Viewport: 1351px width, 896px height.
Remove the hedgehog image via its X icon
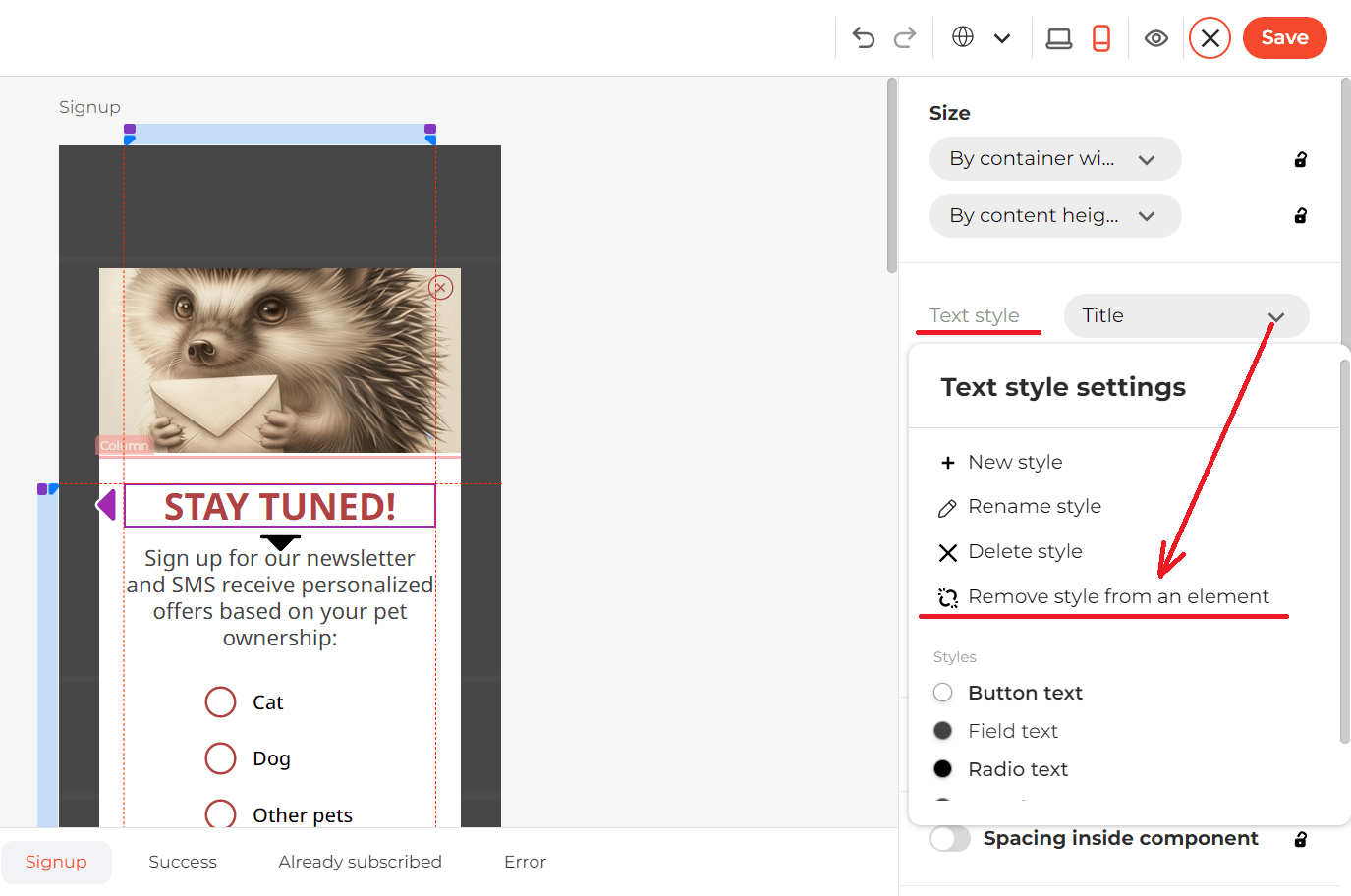[440, 287]
